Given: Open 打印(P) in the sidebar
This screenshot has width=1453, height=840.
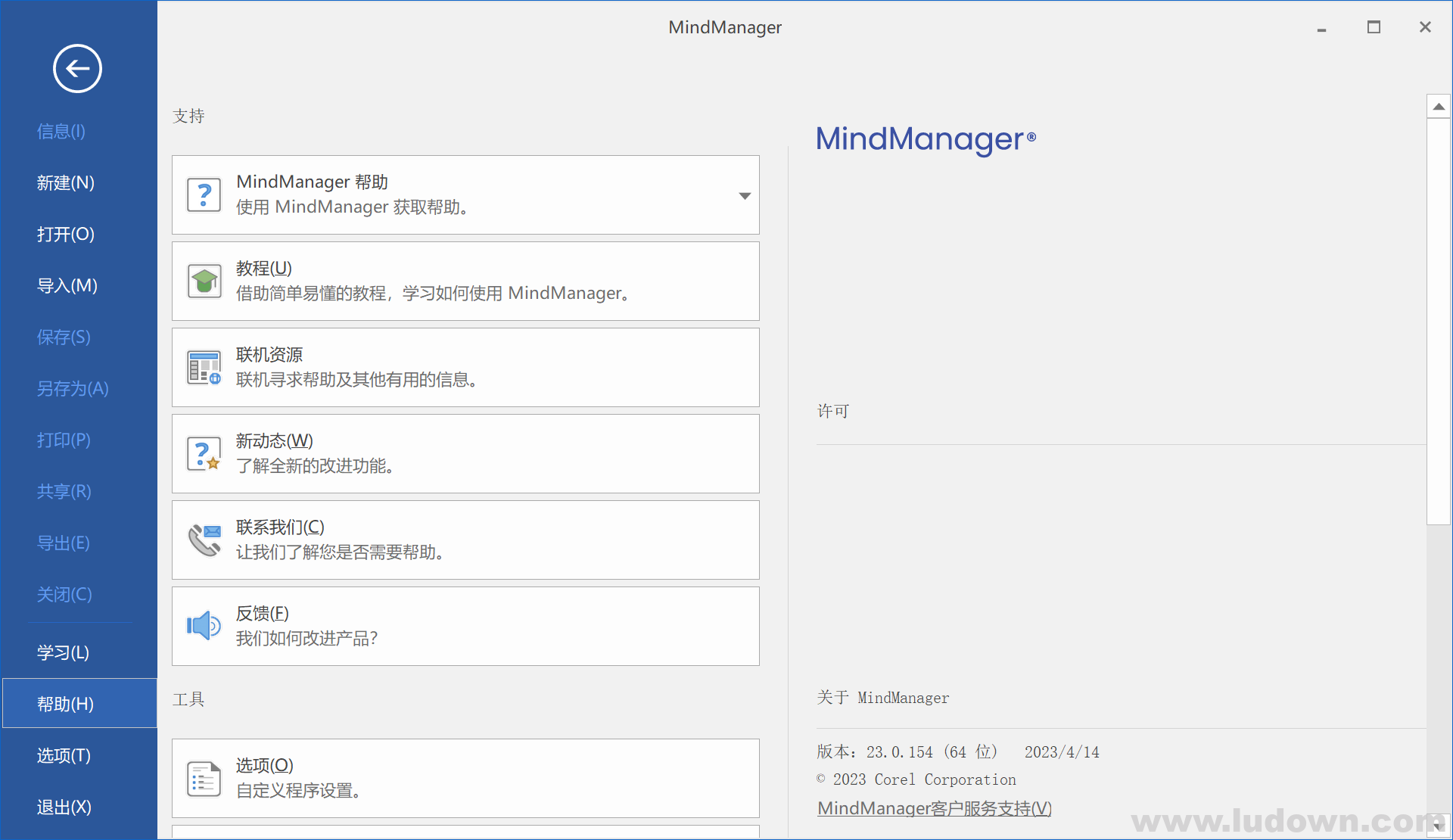Looking at the screenshot, I should [x=64, y=440].
